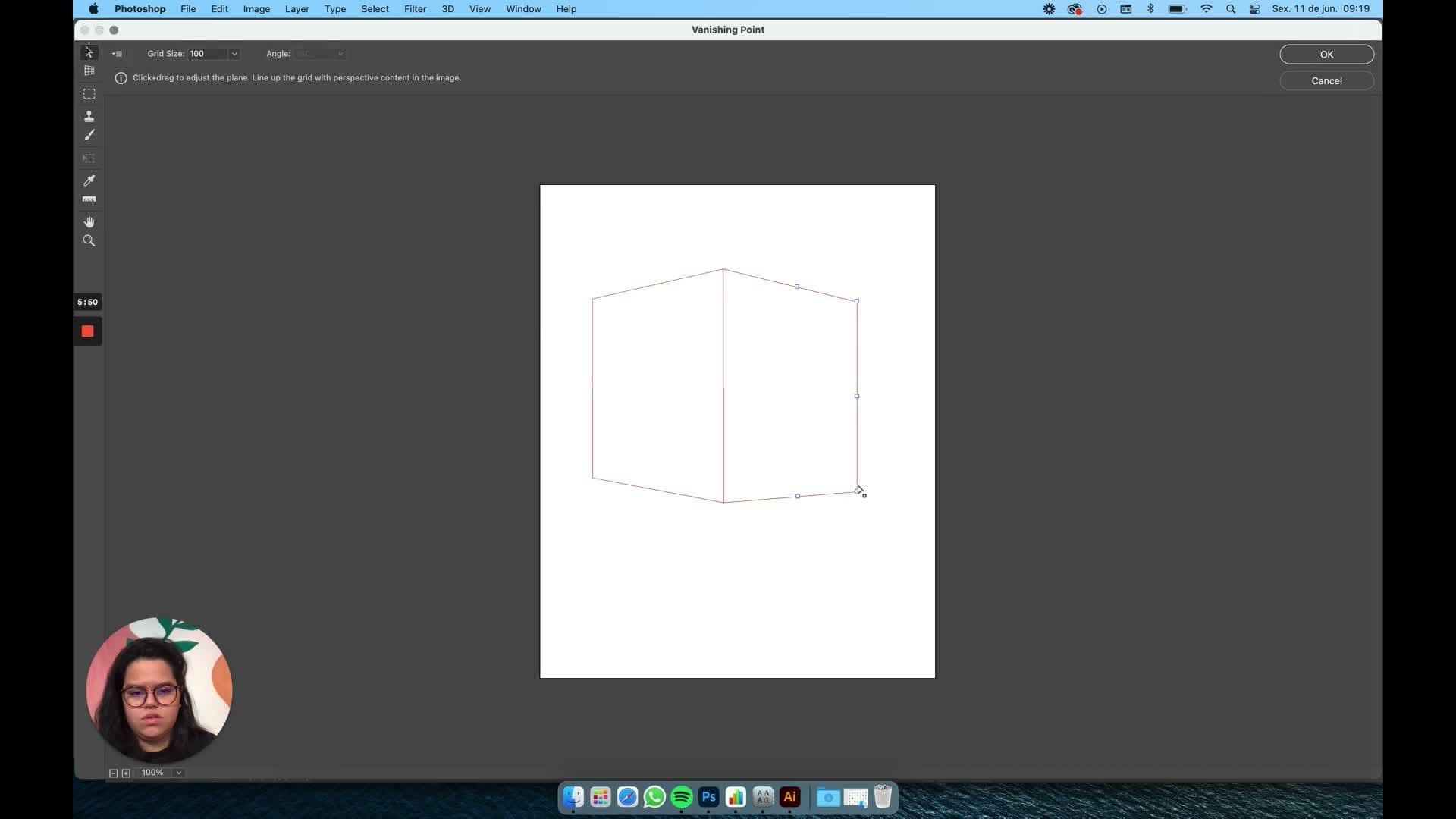Click the Grid Size value field
This screenshot has height=819, width=1456.
[x=208, y=54]
